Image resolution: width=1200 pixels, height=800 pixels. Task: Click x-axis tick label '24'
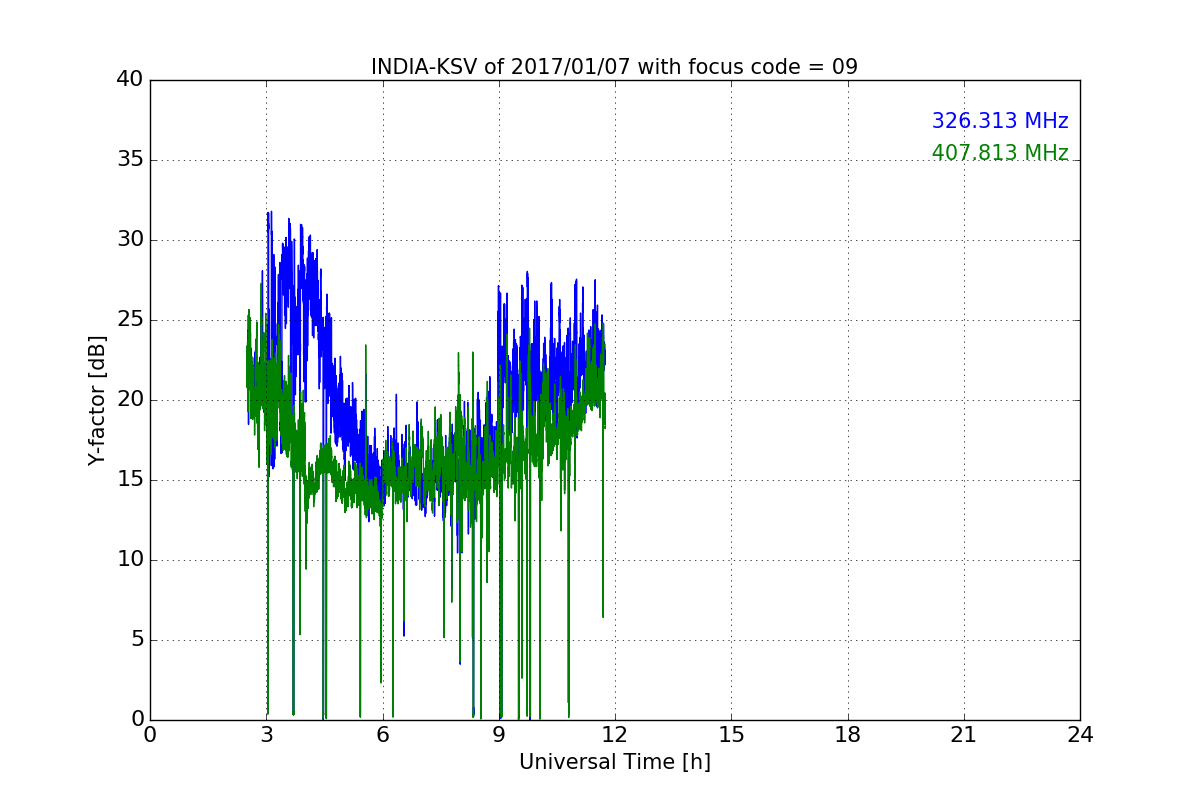pyautogui.click(x=1080, y=734)
